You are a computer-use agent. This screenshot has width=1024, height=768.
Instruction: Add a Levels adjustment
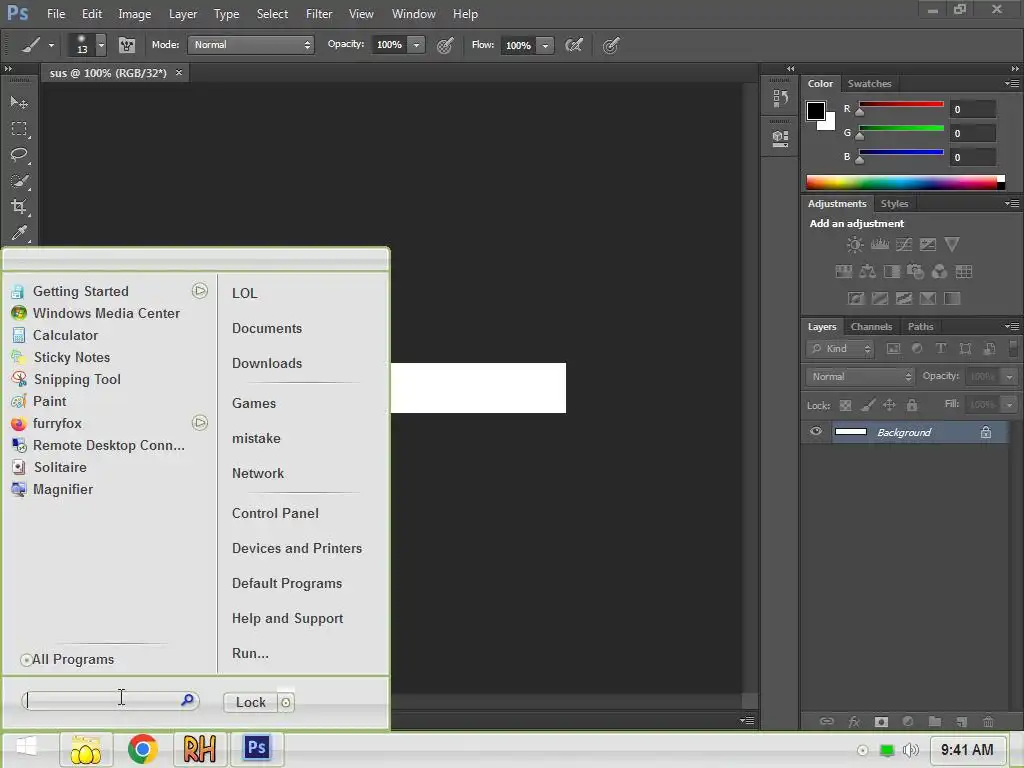[x=880, y=245]
